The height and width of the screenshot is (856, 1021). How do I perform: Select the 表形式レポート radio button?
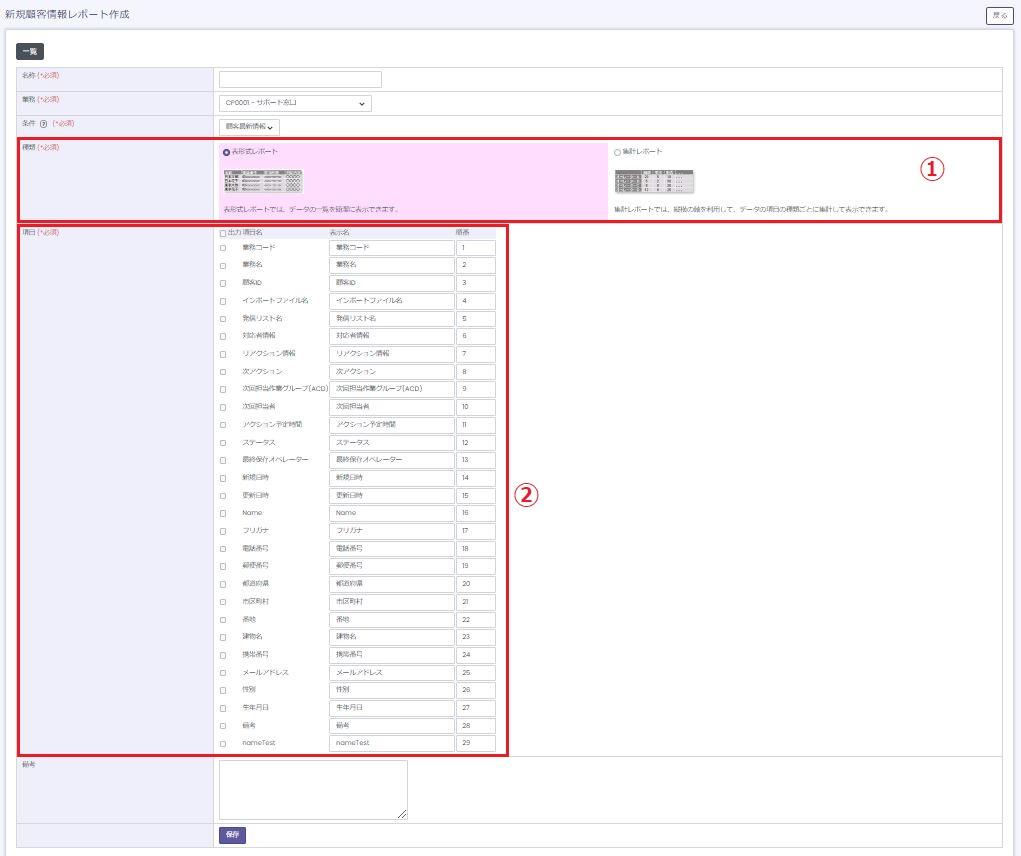(226, 152)
